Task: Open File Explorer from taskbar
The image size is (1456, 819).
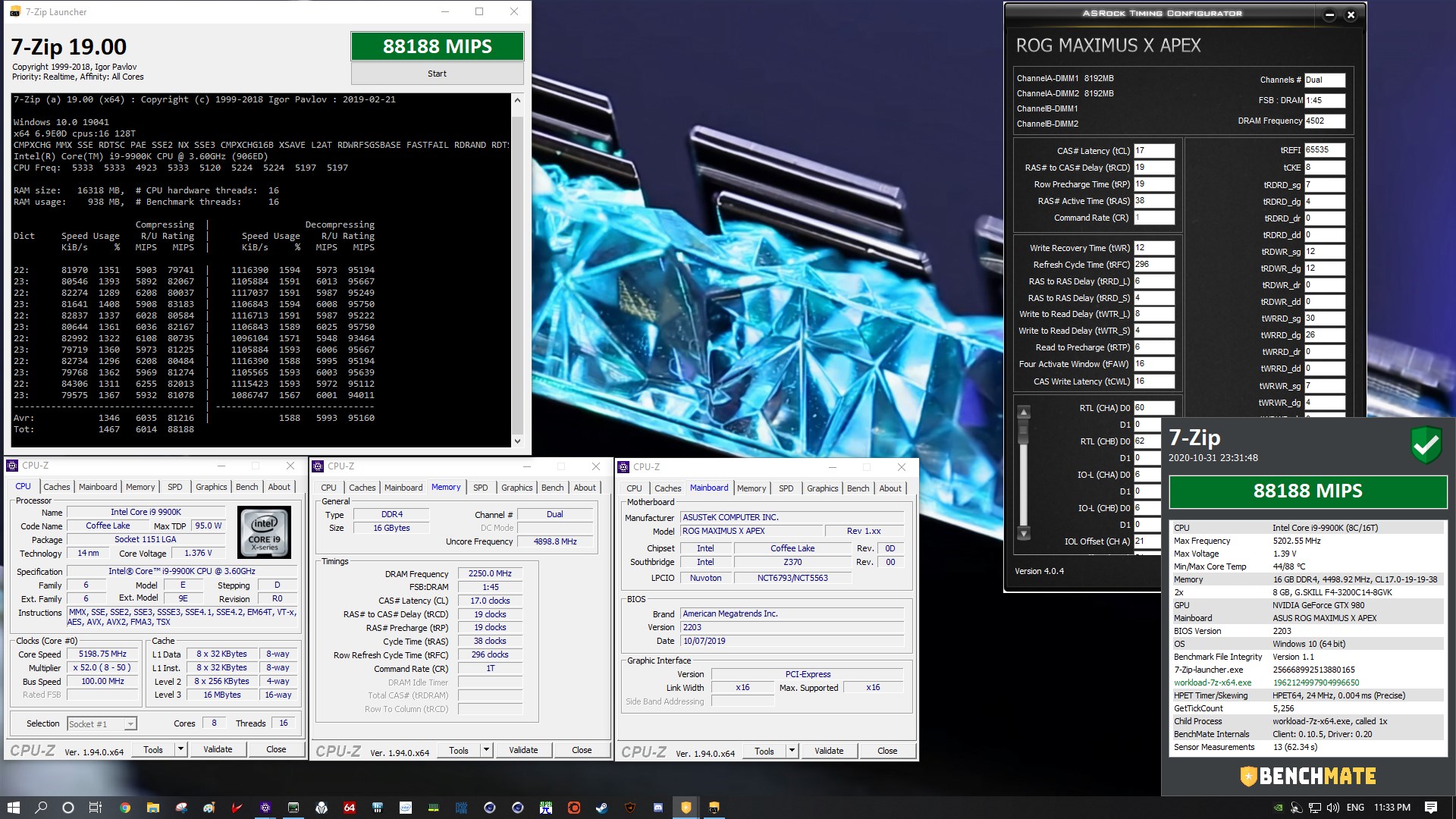Action: pos(152,808)
